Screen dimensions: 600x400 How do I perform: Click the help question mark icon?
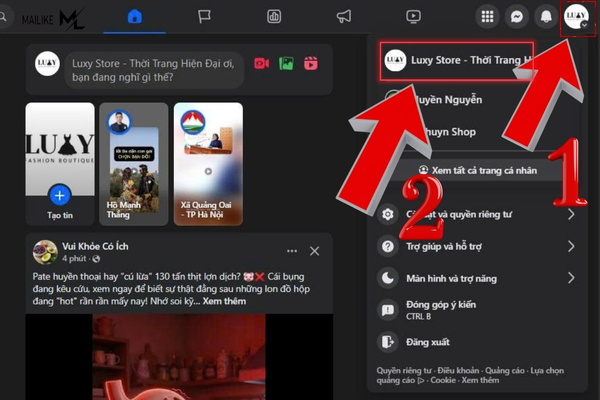pyautogui.click(x=388, y=246)
